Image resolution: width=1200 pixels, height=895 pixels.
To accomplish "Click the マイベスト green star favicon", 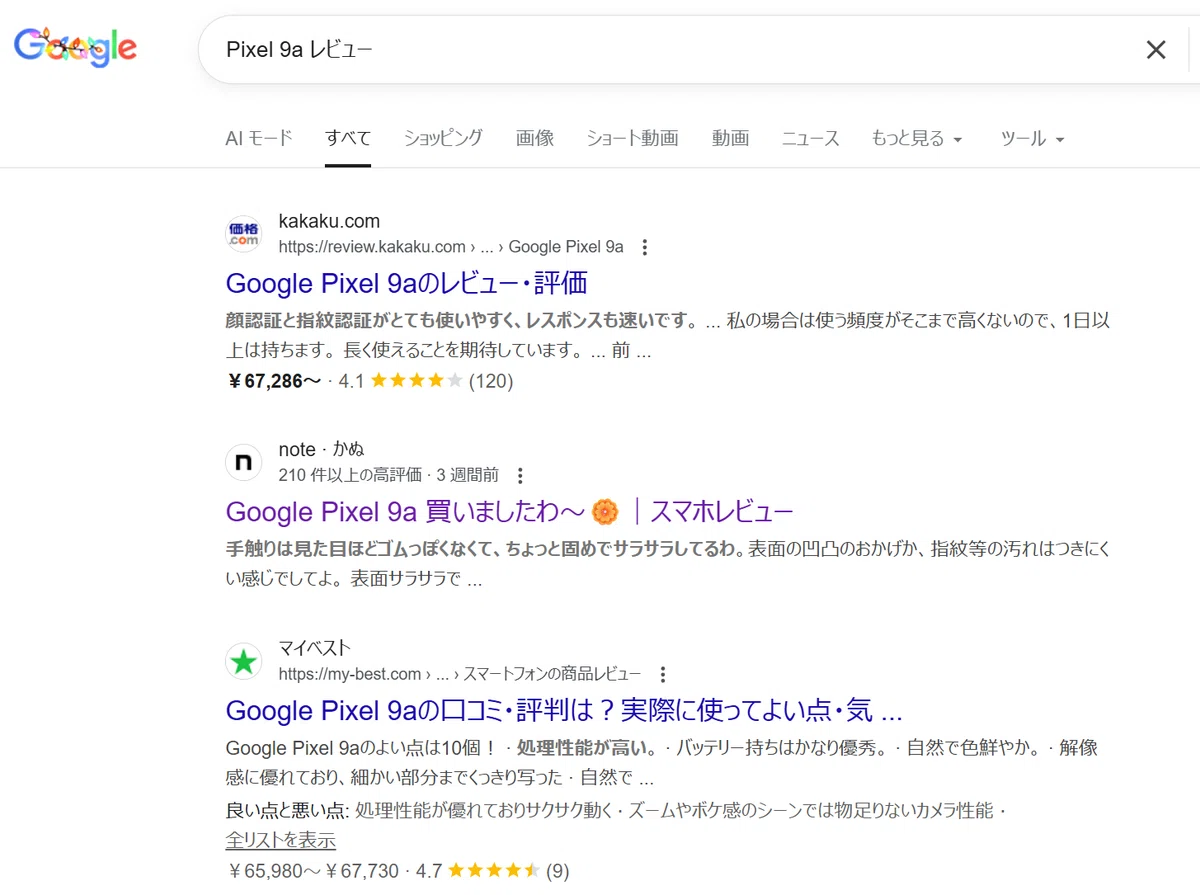I will point(244,661).
